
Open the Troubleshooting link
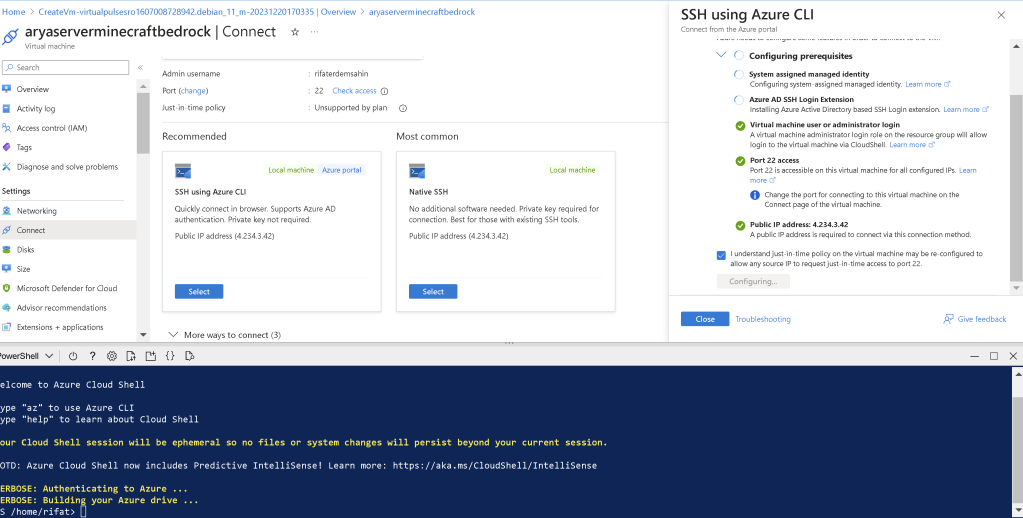point(763,319)
